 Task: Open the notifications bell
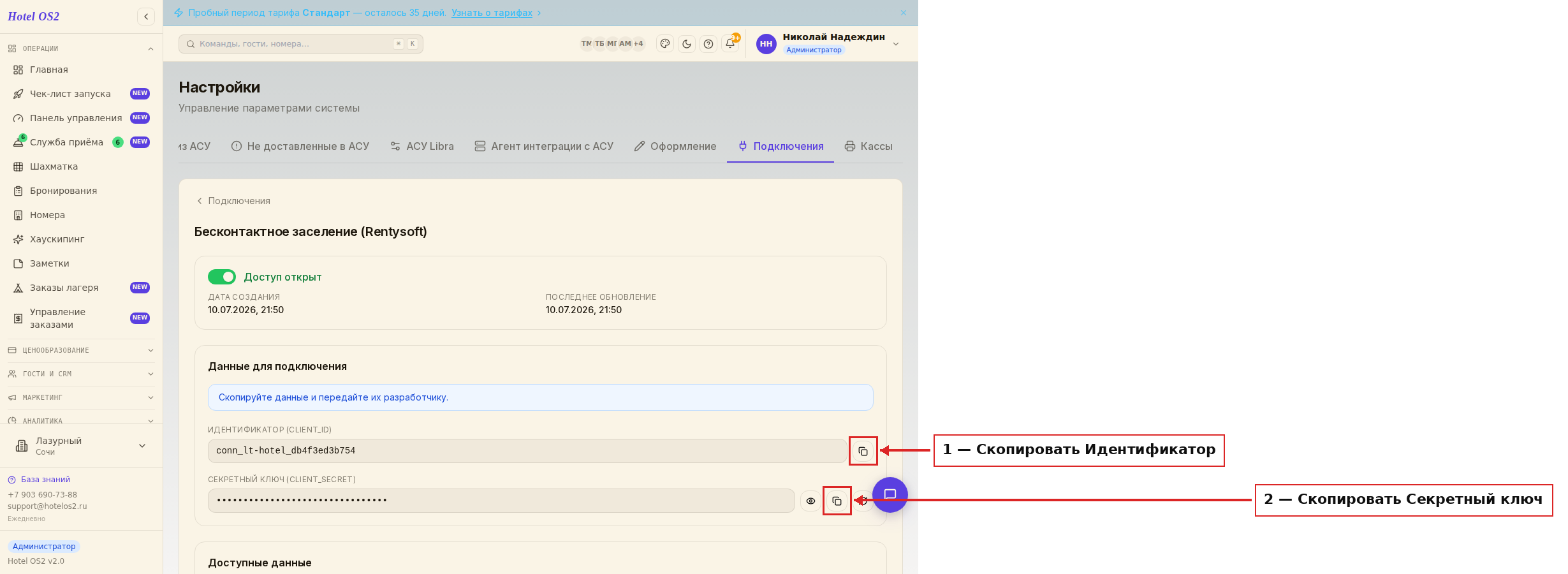pyautogui.click(x=730, y=44)
